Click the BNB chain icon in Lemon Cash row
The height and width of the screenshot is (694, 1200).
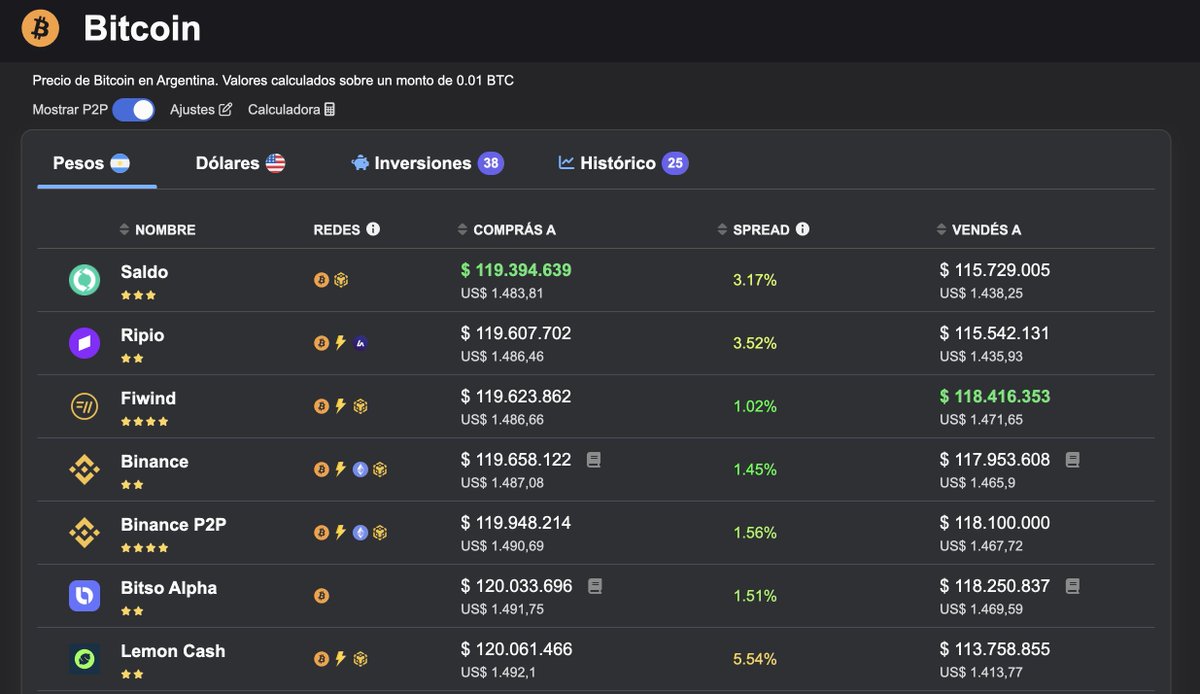click(360, 658)
